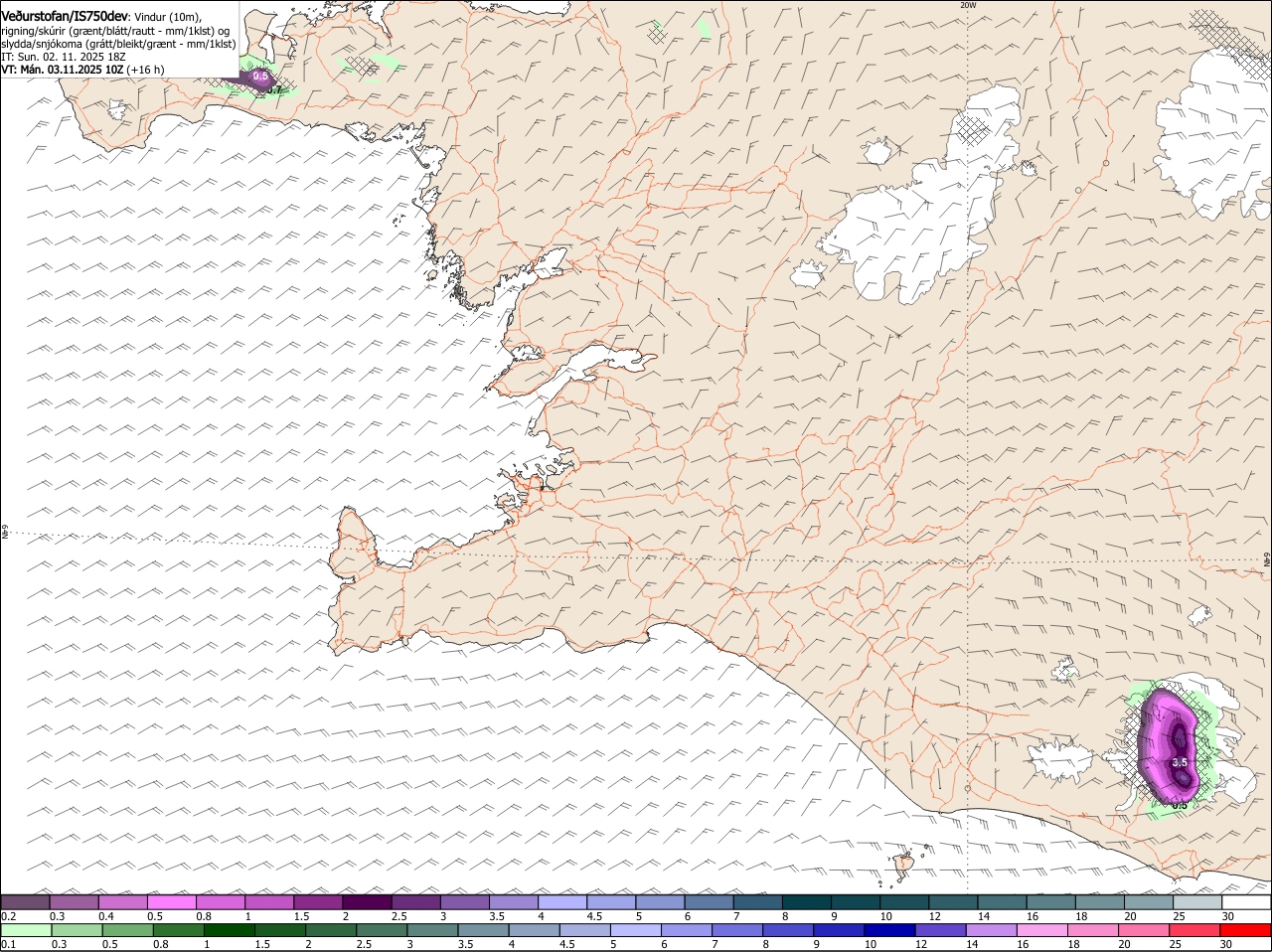The image size is (1272, 952).
Task: Click the lower legend swatch labeled 12
Action: tap(942, 931)
